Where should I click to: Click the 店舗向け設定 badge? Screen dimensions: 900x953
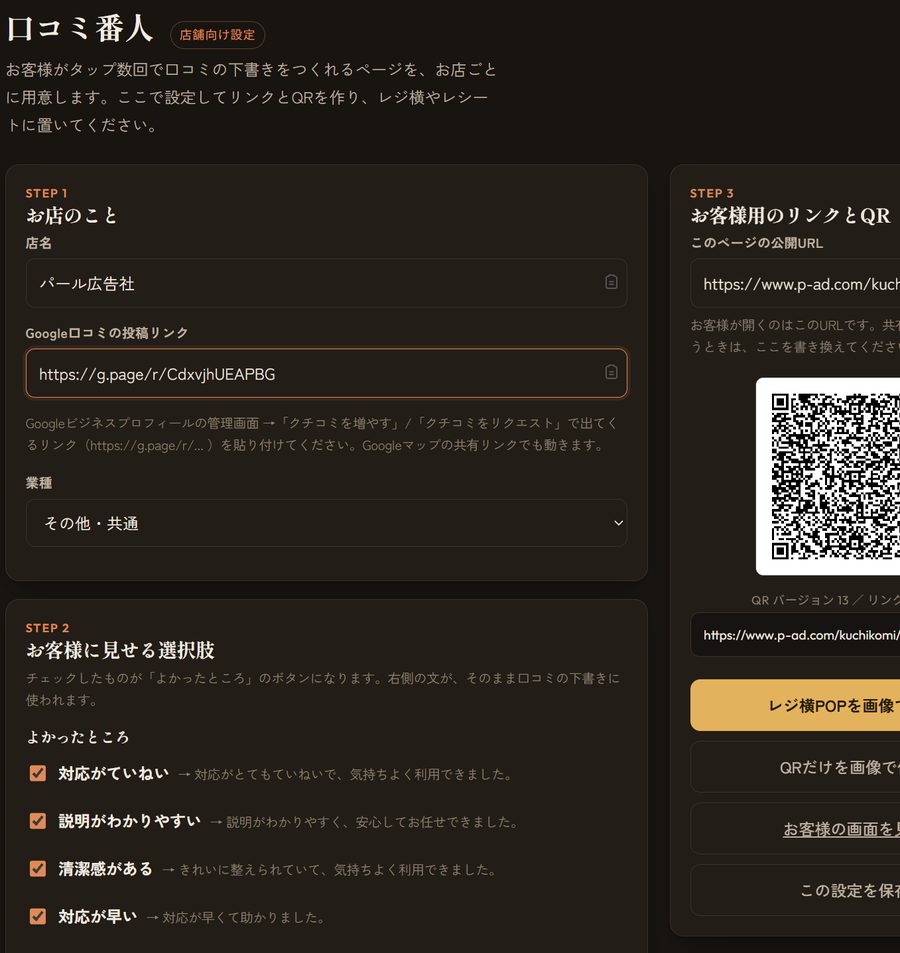click(218, 35)
